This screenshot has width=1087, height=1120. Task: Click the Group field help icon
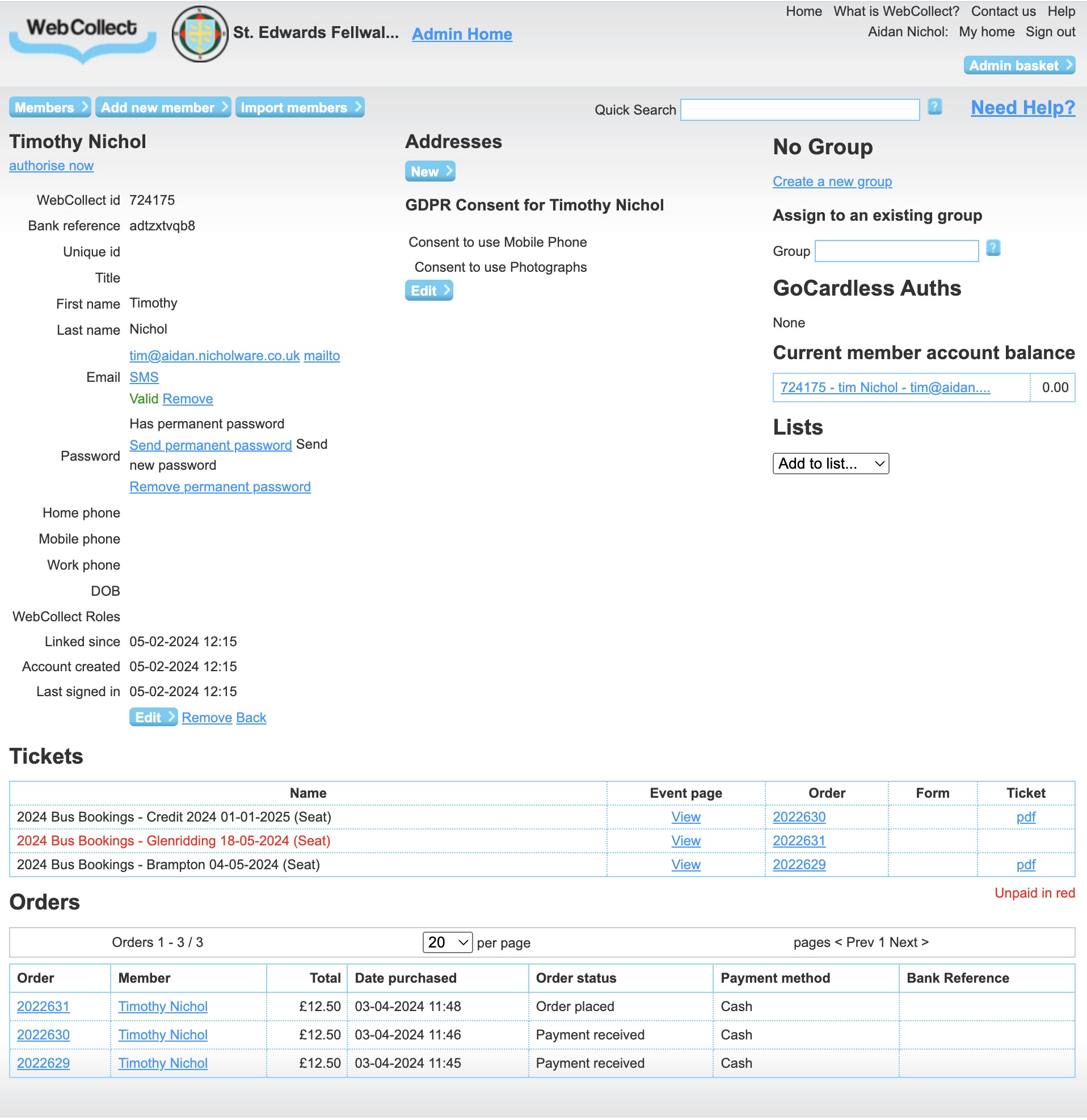(x=993, y=248)
